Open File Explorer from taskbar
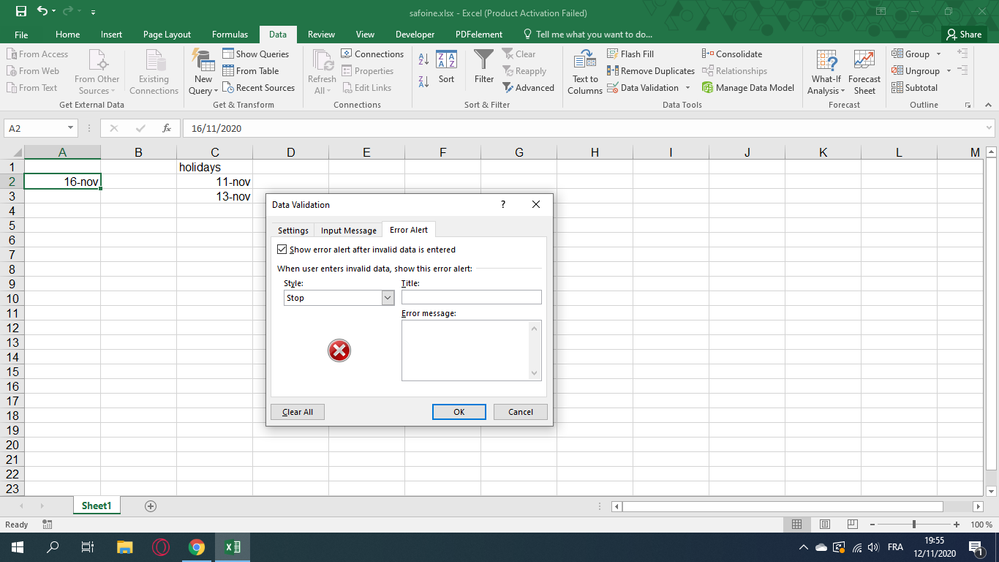 coord(124,547)
